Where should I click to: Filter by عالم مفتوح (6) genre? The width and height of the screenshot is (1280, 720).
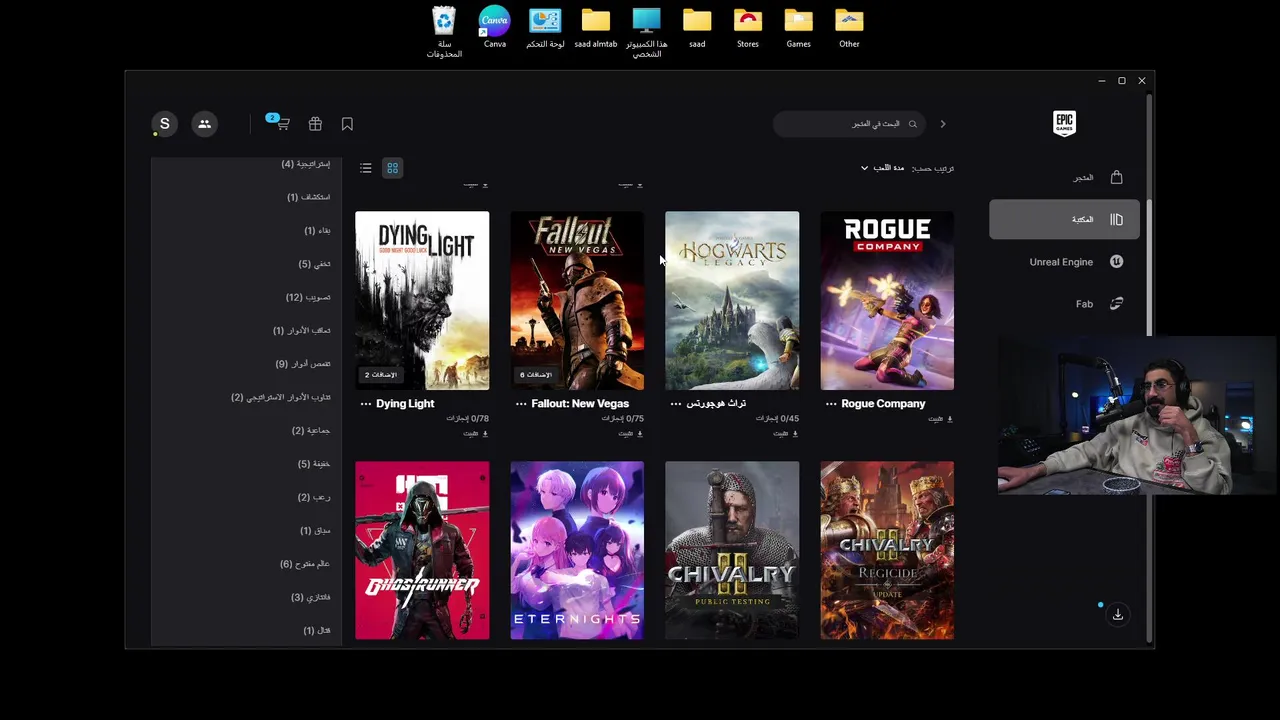pyautogui.click(x=305, y=564)
